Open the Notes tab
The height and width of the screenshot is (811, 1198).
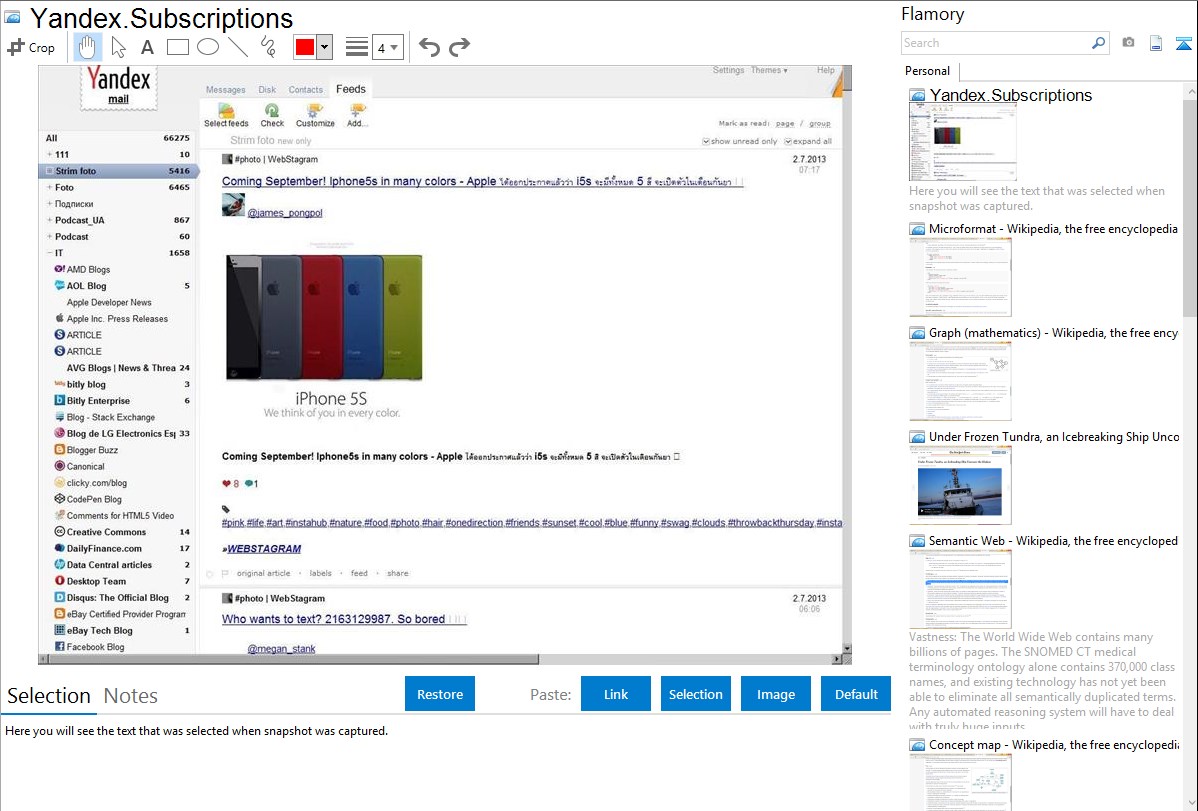[x=131, y=696]
